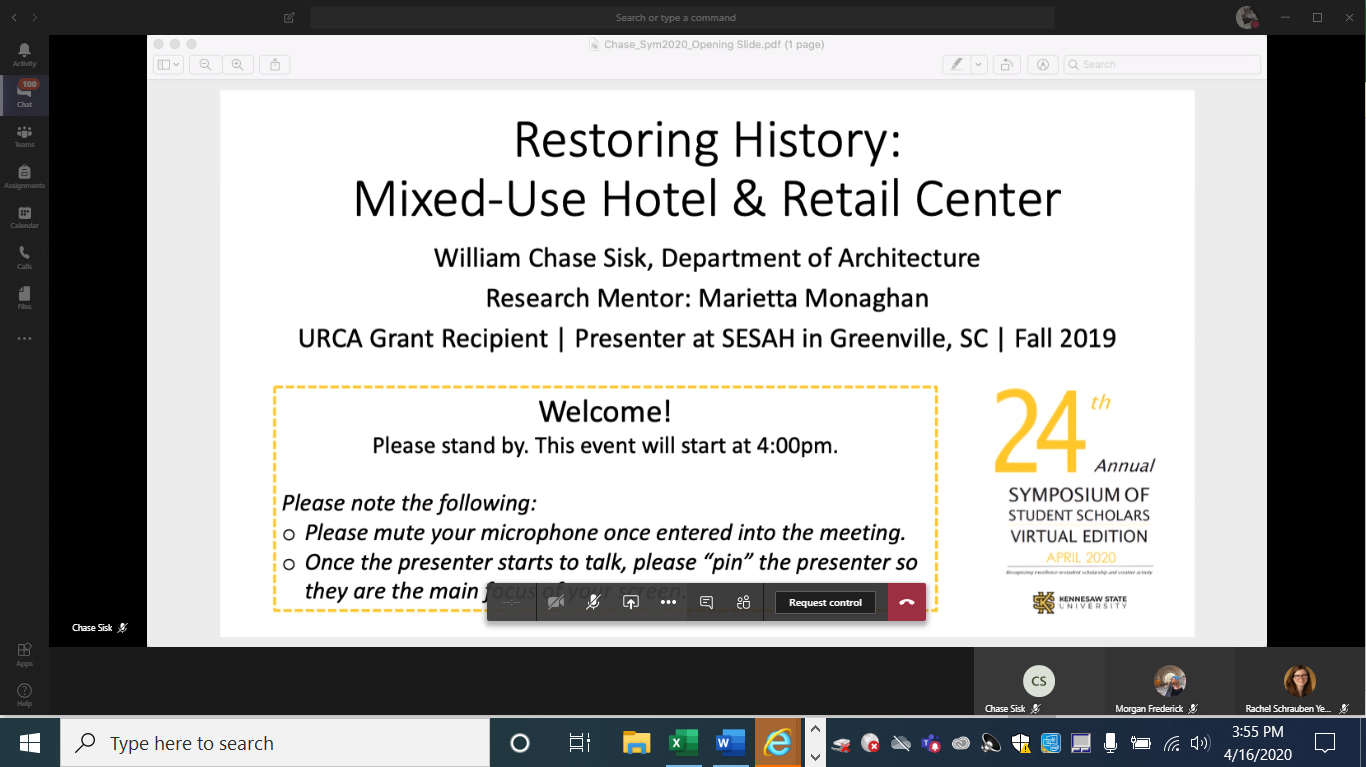Click the search or command box

(x=682, y=18)
